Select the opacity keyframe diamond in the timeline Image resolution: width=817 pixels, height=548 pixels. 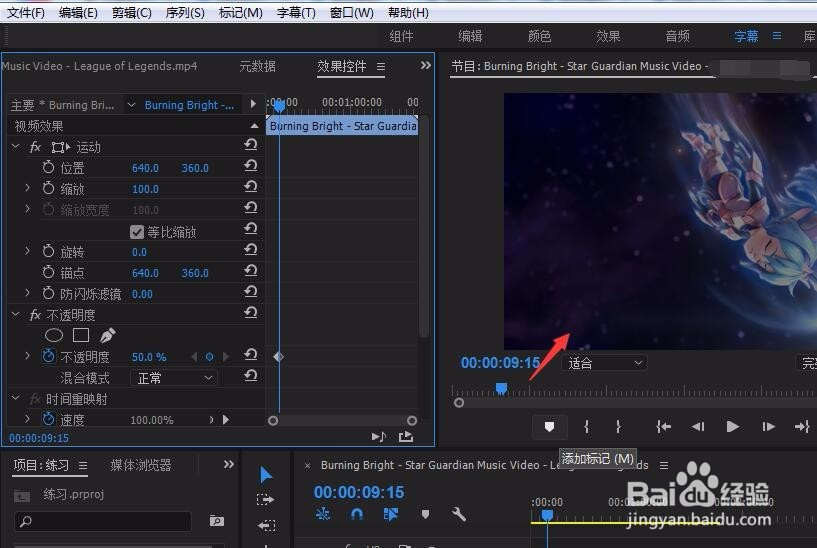(278, 357)
